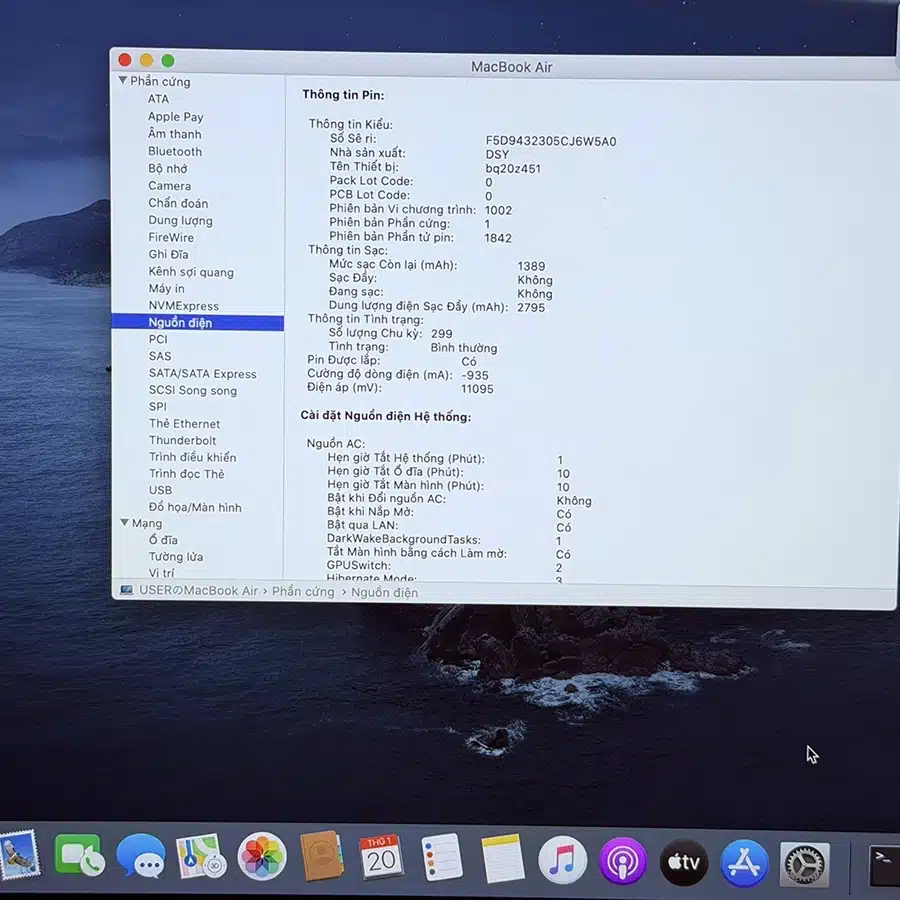Viewport: 900px width, 900px height.
Task: Collapse the Mạng section triangle
Action: click(124, 523)
